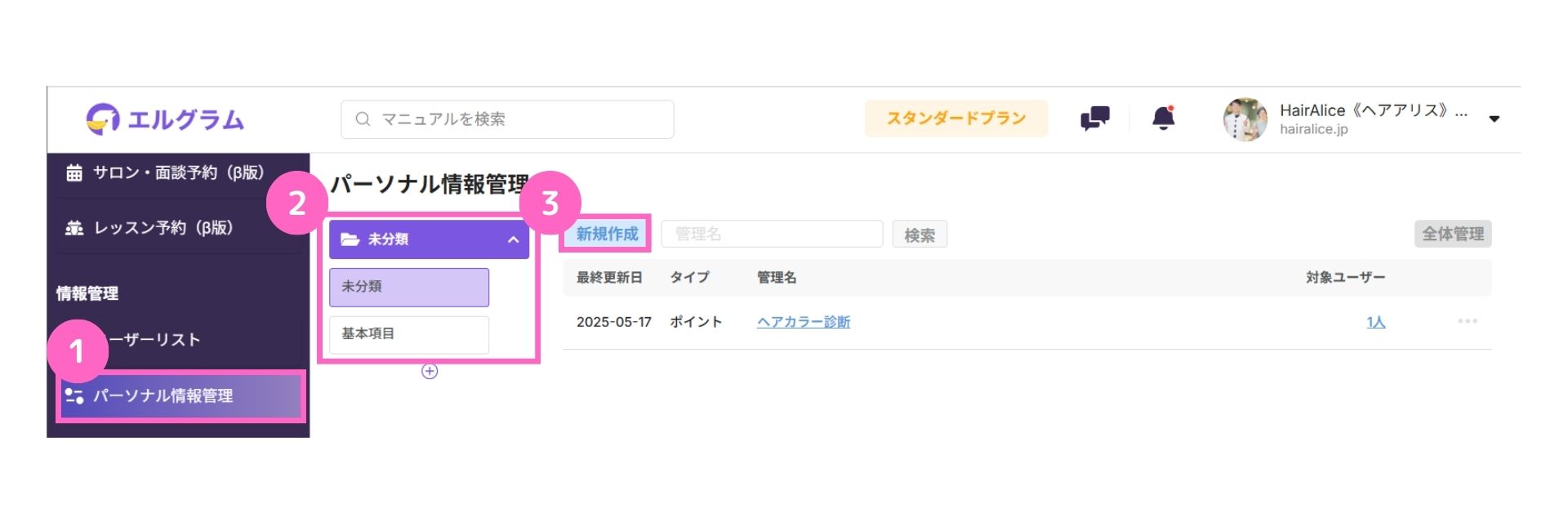Click the HairAlice profile avatar

tap(1245, 119)
